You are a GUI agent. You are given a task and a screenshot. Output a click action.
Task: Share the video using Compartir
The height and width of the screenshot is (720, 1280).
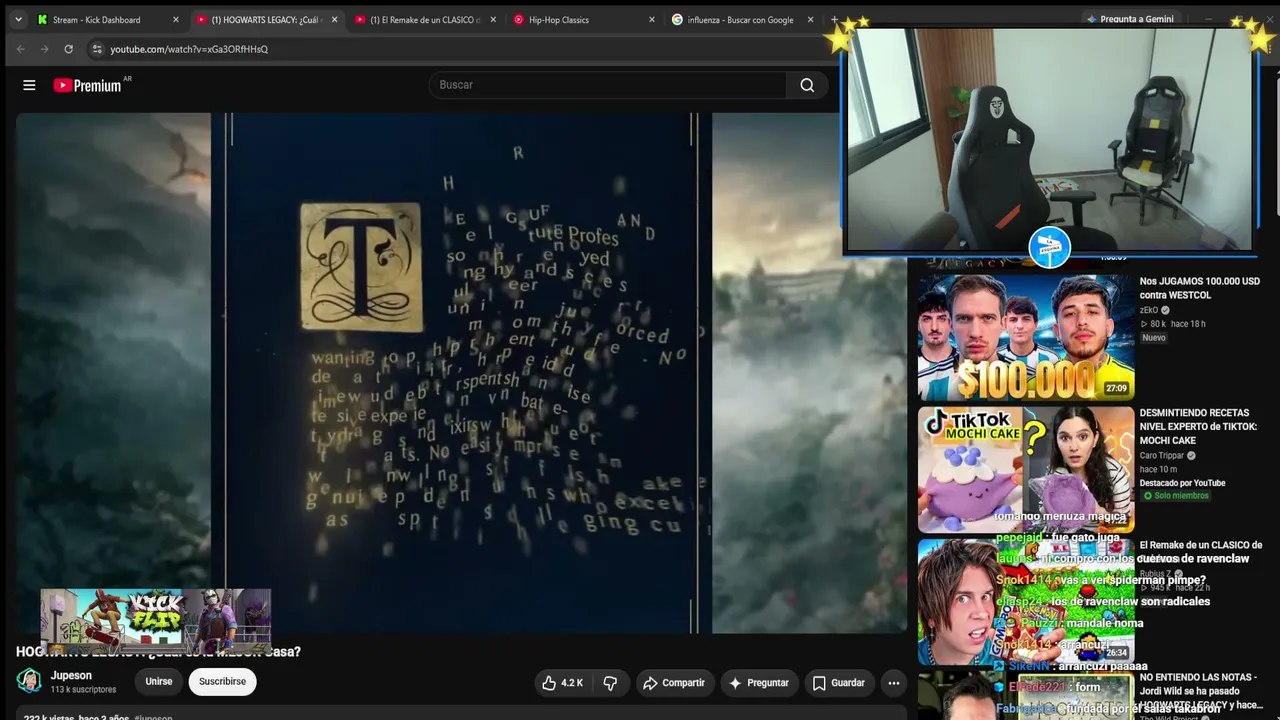click(x=675, y=683)
